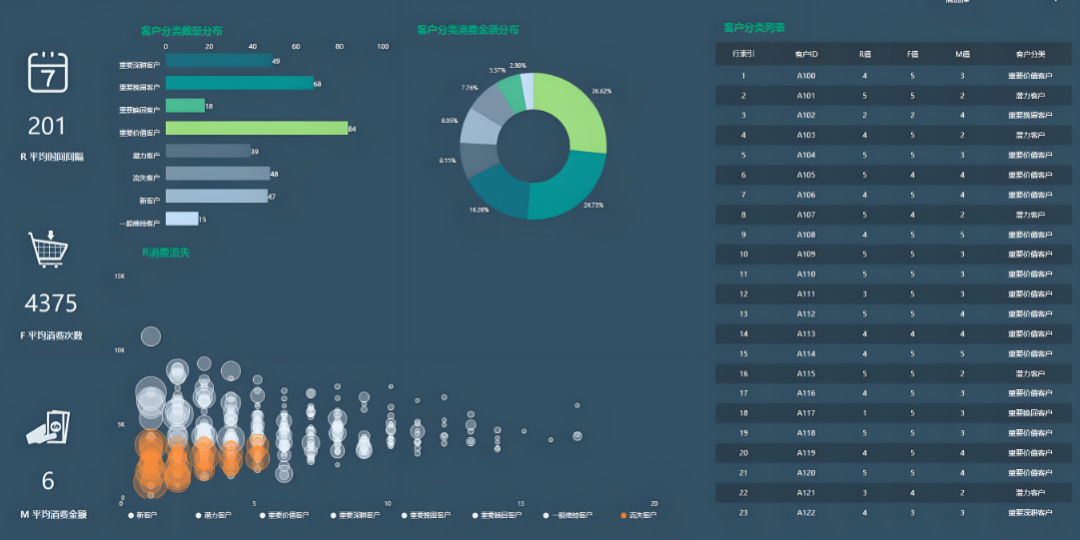Select customer ID cell A102

point(806,116)
